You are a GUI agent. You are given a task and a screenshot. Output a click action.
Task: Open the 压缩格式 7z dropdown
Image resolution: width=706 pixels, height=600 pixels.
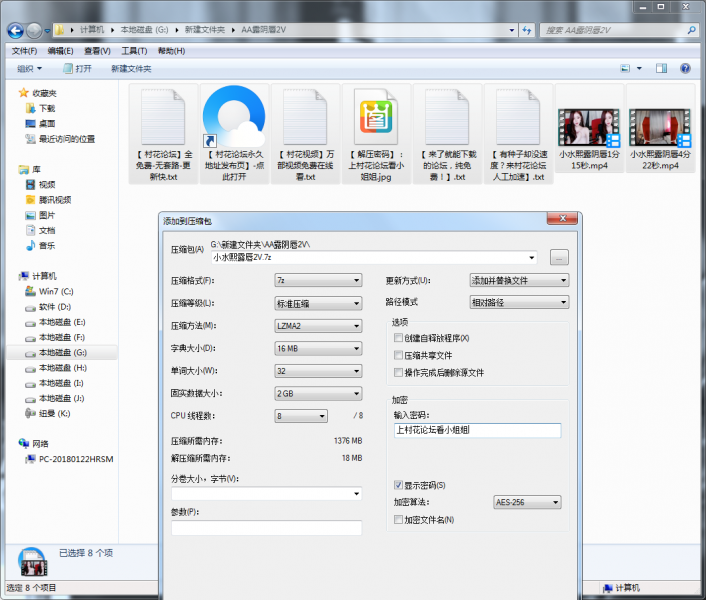coord(318,281)
